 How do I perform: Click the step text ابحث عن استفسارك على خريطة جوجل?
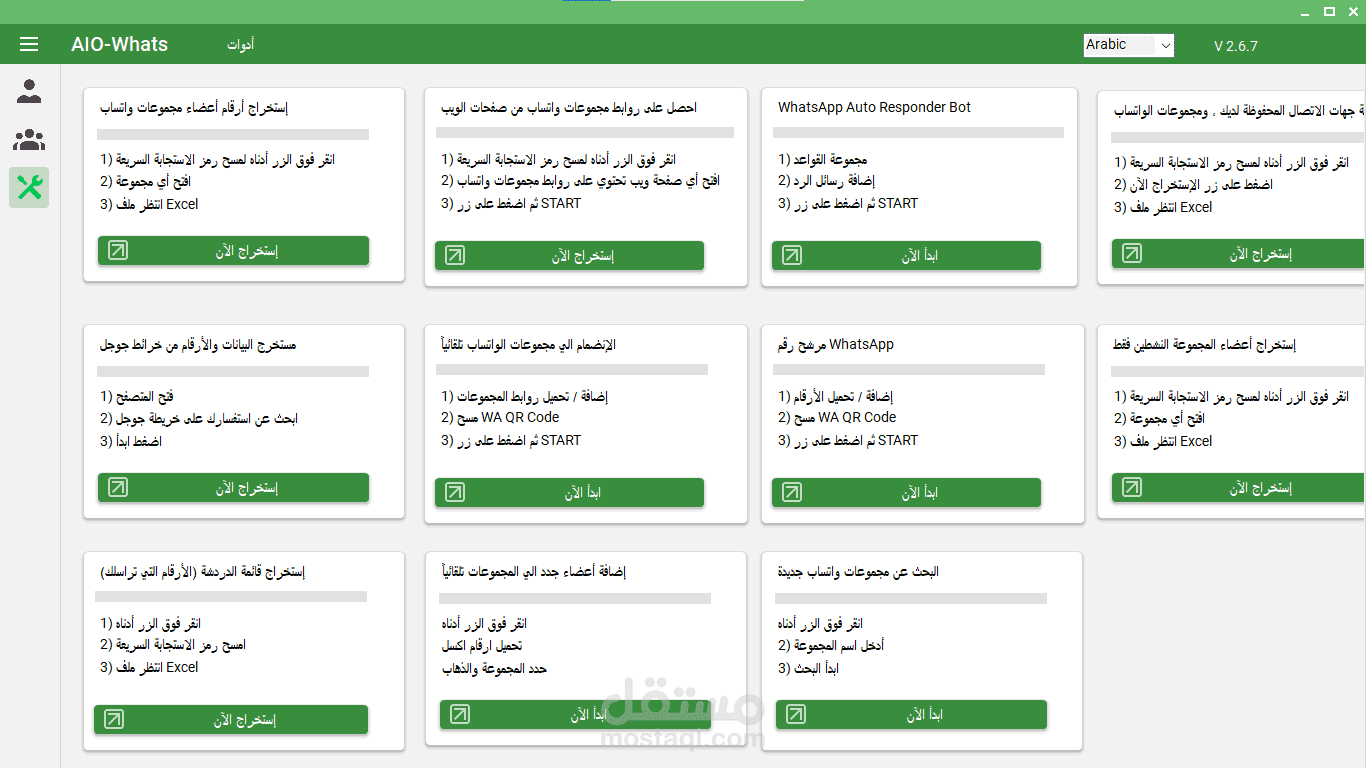click(207, 419)
